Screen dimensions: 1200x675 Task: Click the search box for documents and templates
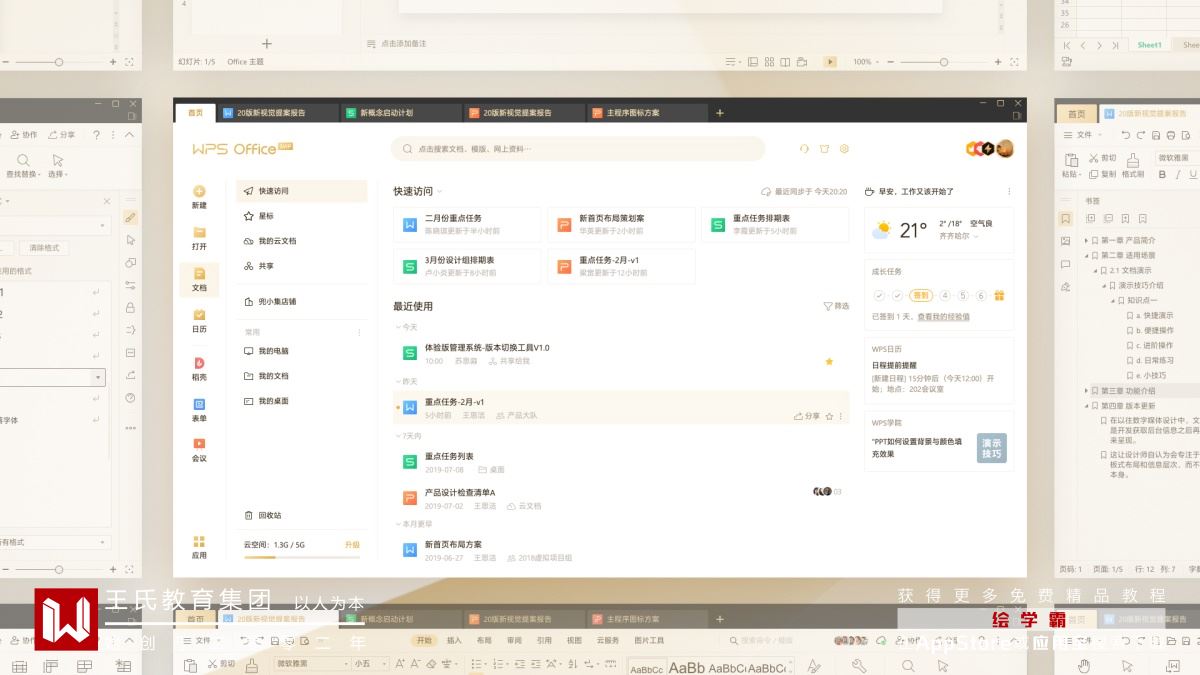(x=578, y=149)
